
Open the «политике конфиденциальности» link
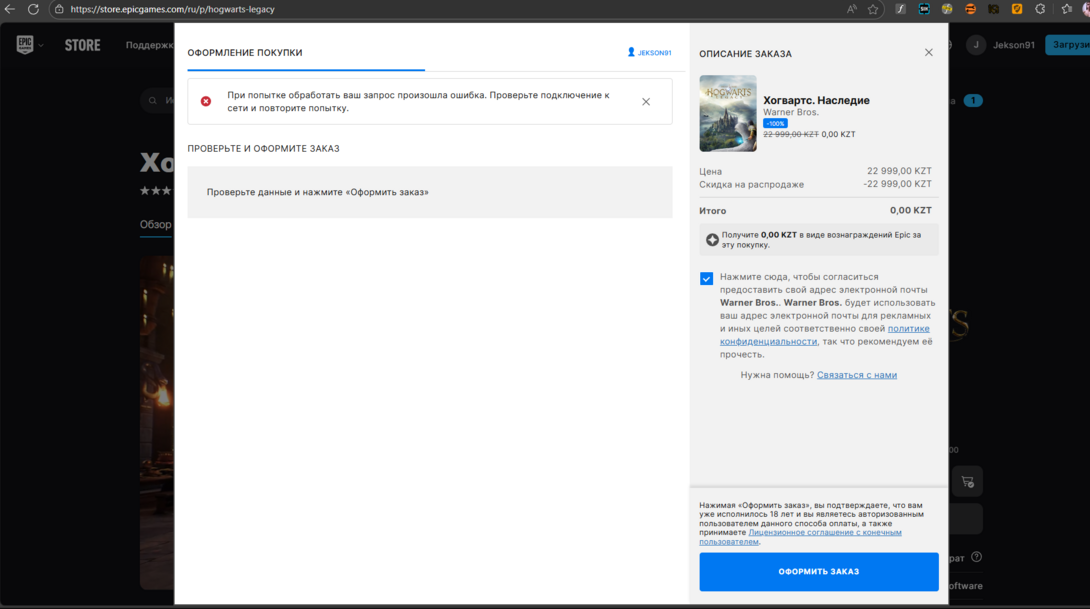[x=908, y=329]
